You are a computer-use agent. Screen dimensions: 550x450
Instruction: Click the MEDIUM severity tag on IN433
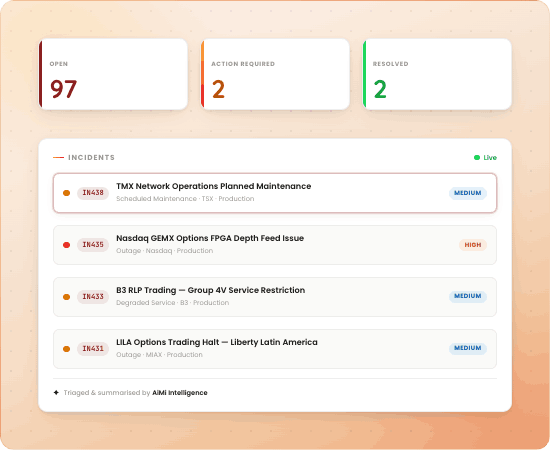pyautogui.click(x=468, y=296)
